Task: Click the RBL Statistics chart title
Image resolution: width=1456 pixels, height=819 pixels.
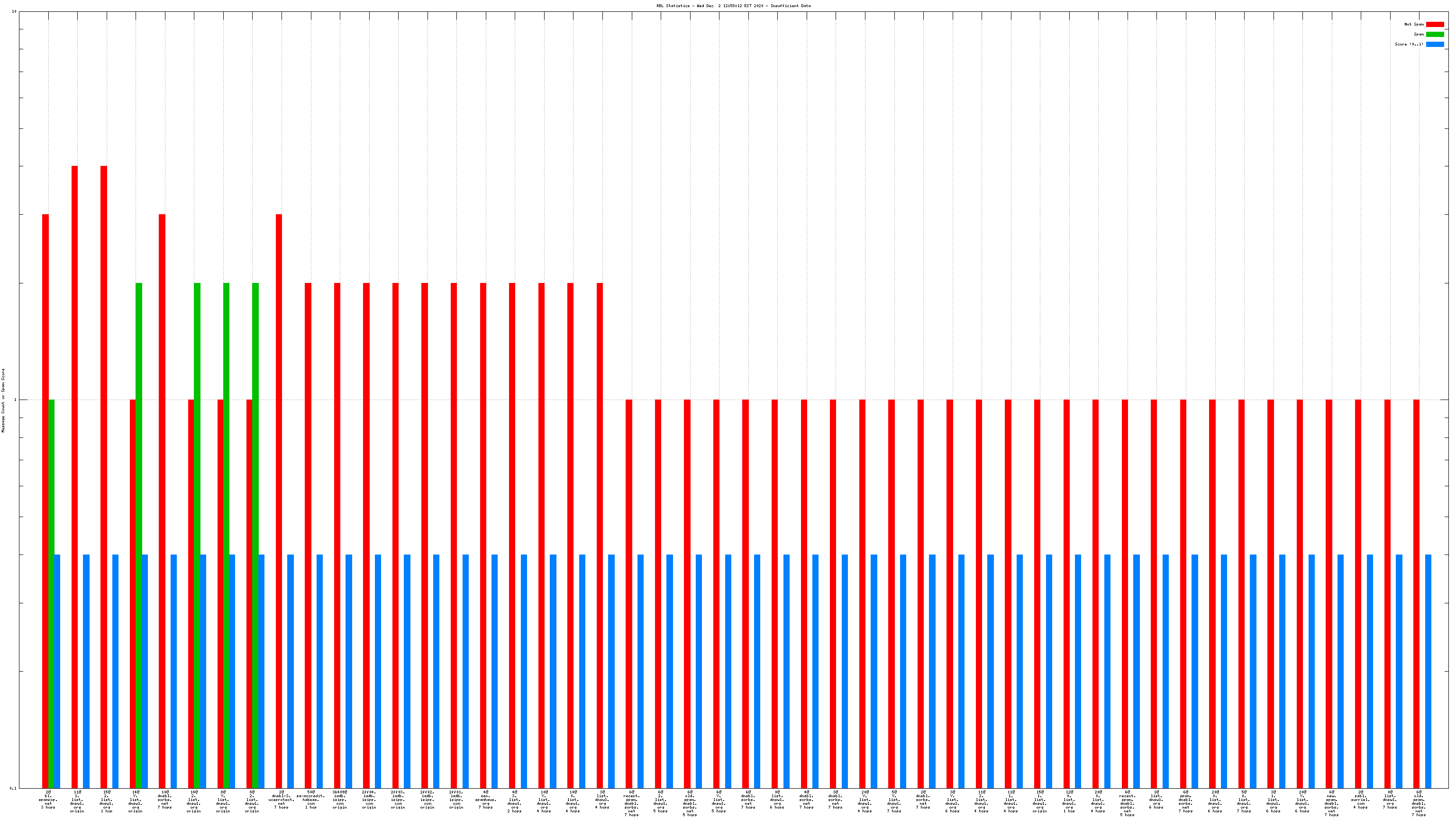Action: point(733,6)
